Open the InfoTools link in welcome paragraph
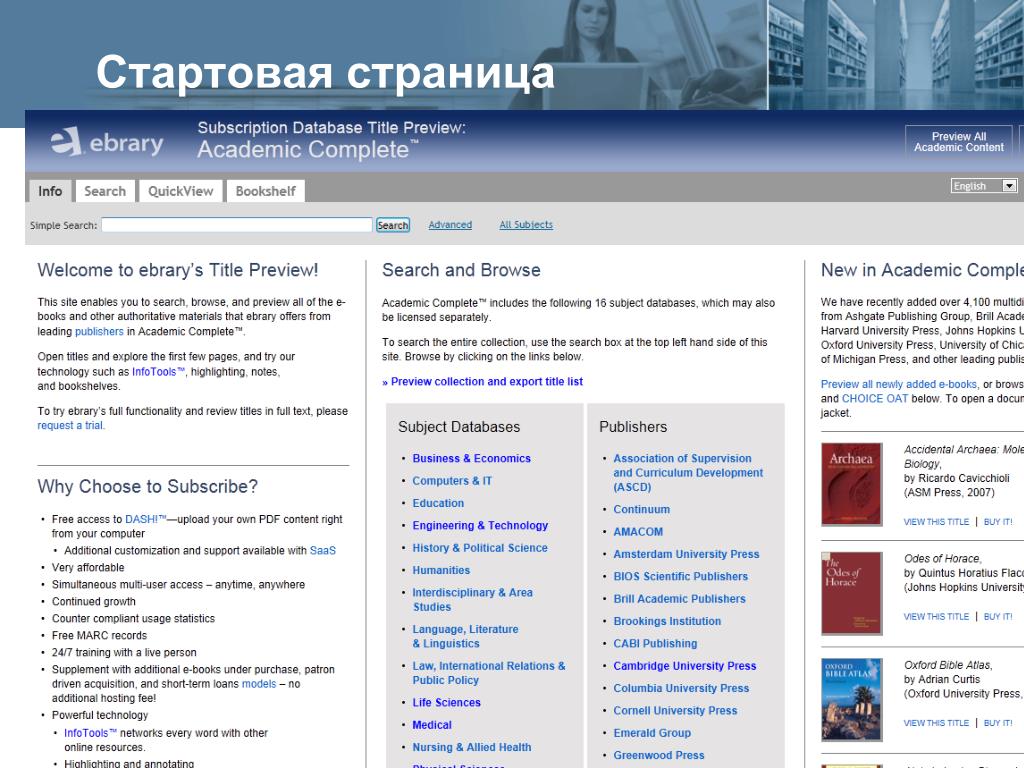The height and width of the screenshot is (768, 1024). [x=158, y=372]
